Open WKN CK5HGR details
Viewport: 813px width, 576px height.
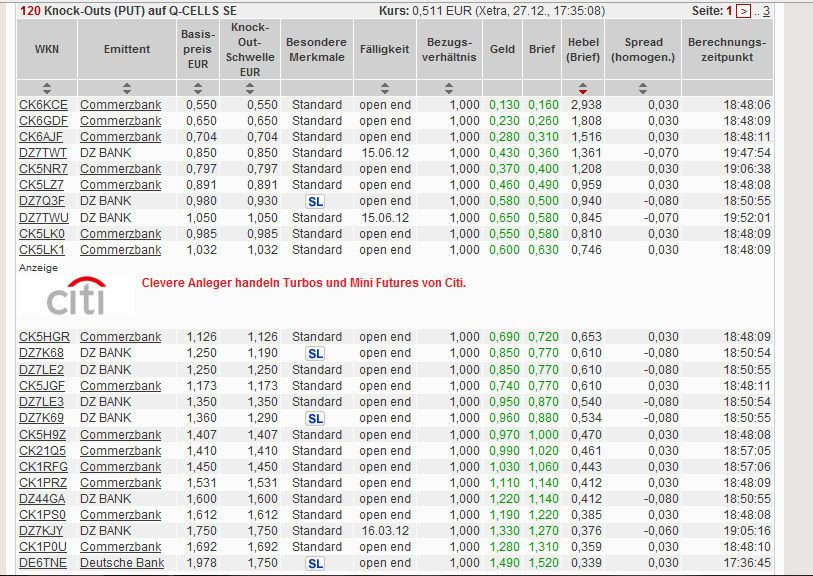click(45, 337)
